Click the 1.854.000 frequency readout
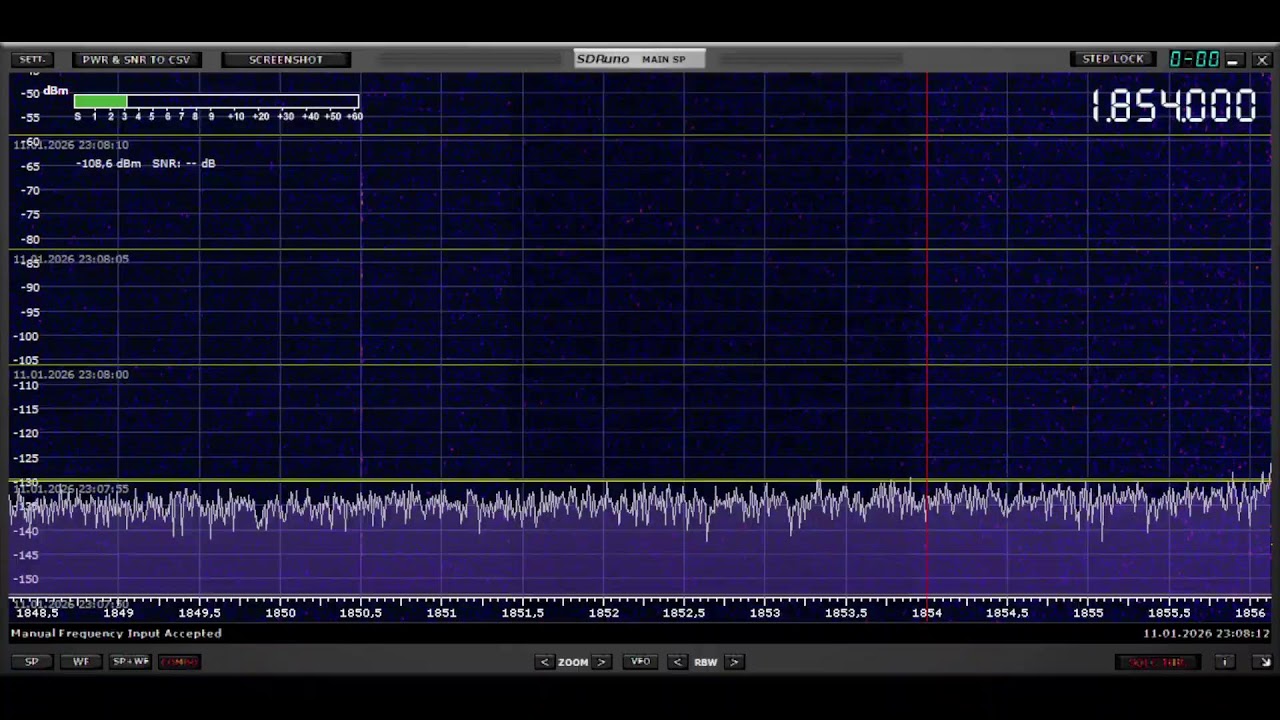 pos(1173,106)
